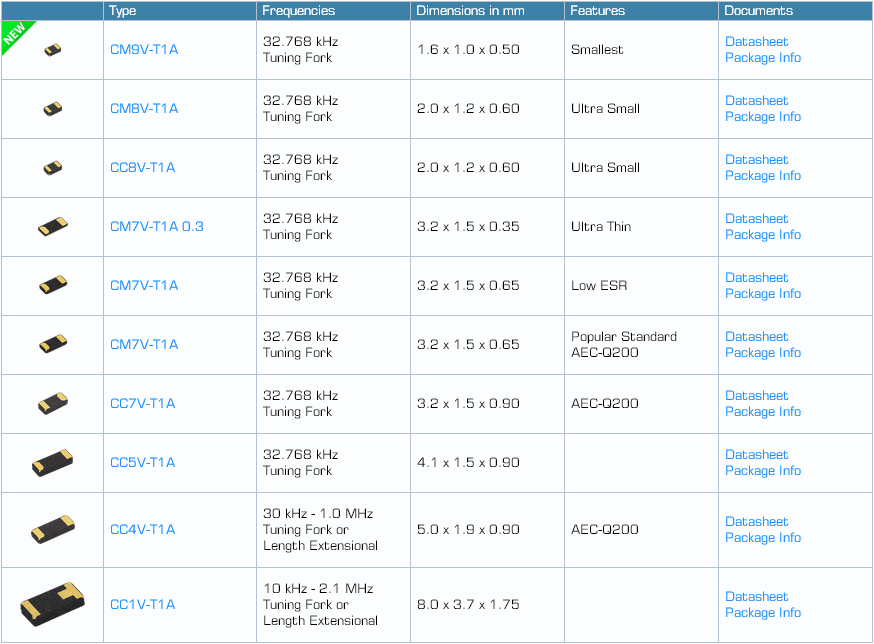View Datasheet for the Low ESR CM7V-T1A

point(756,278)
